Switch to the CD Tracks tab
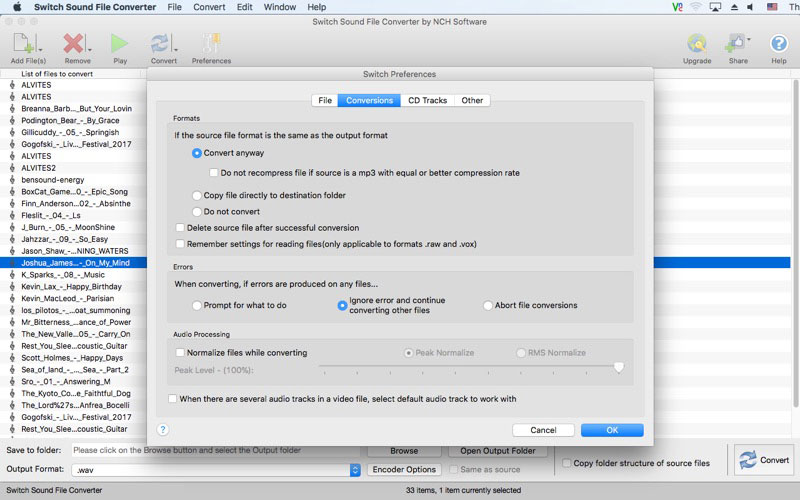This screenshot has width=800, height=500. coord(428,101)
